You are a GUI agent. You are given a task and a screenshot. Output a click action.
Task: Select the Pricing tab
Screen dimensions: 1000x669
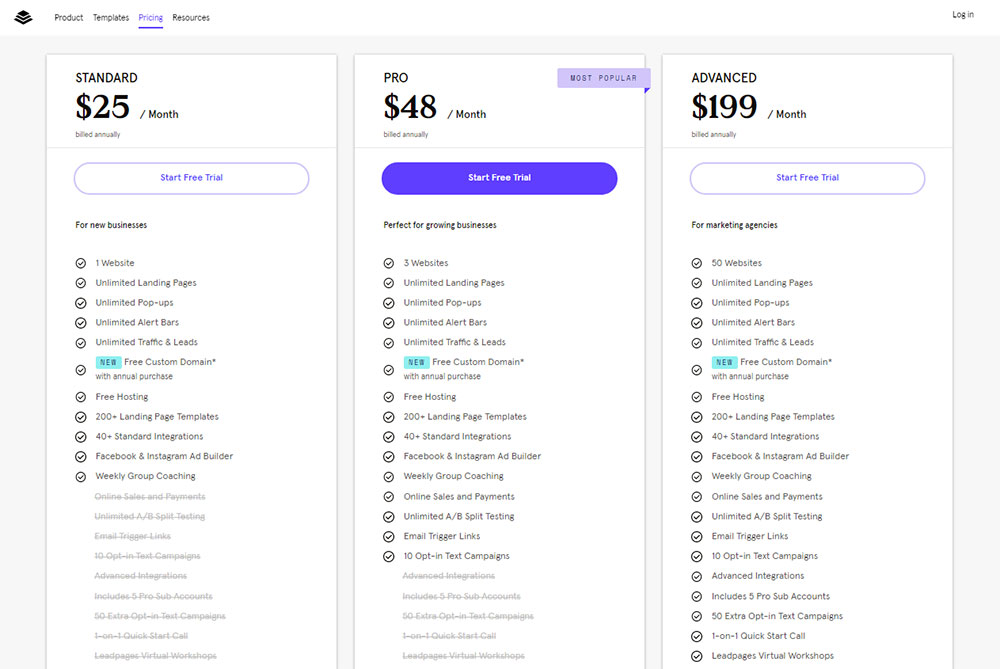[151, 17]
